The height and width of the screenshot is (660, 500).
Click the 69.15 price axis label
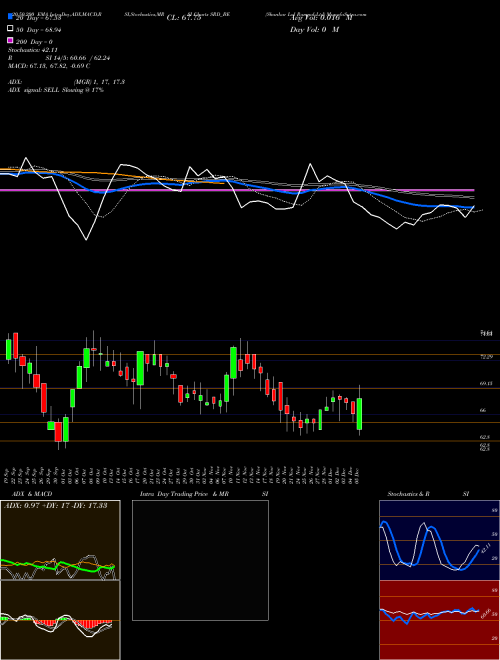click(x=487, y=383)
